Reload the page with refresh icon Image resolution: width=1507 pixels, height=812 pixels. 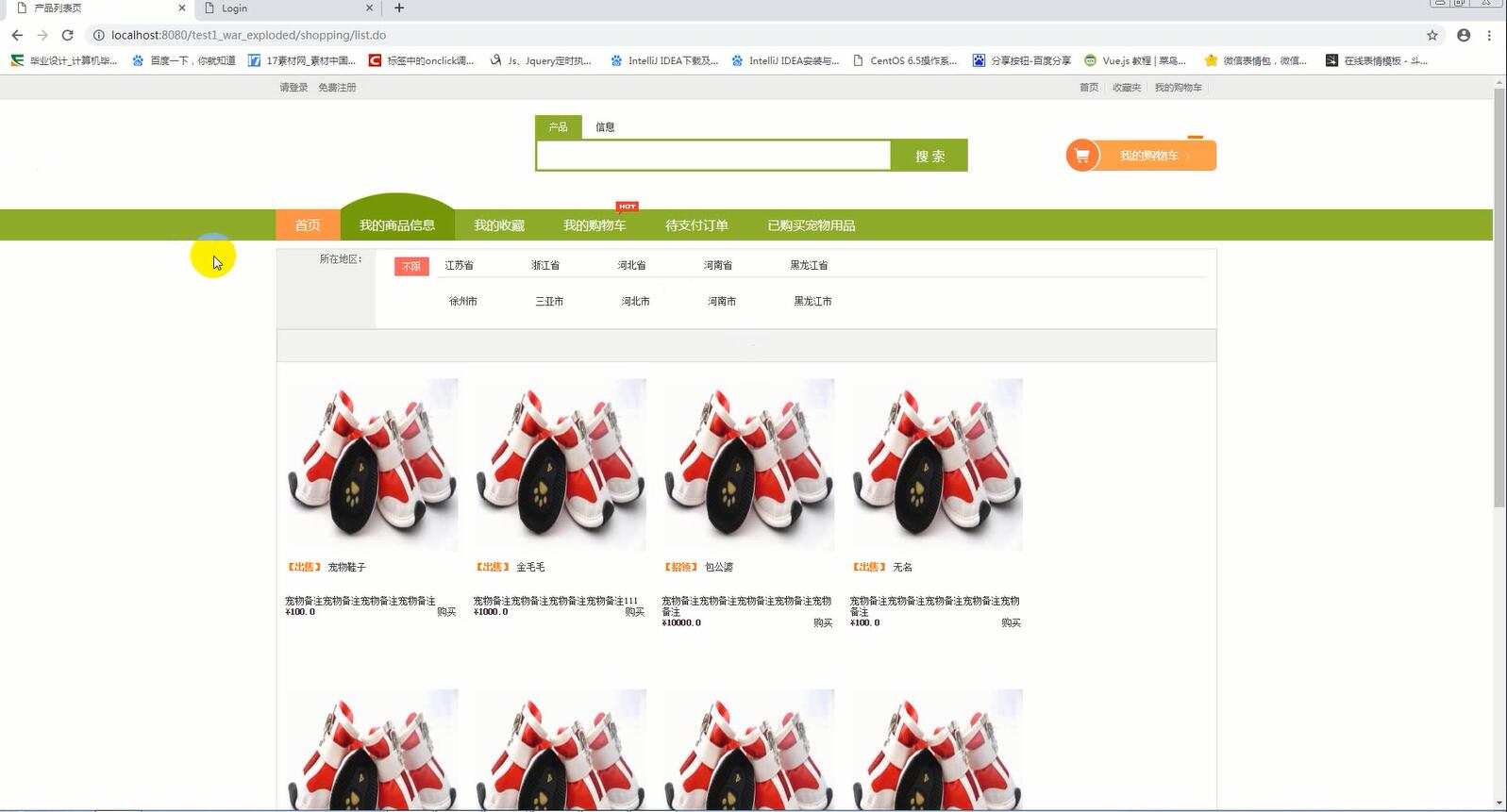click(x=68, y=35)
